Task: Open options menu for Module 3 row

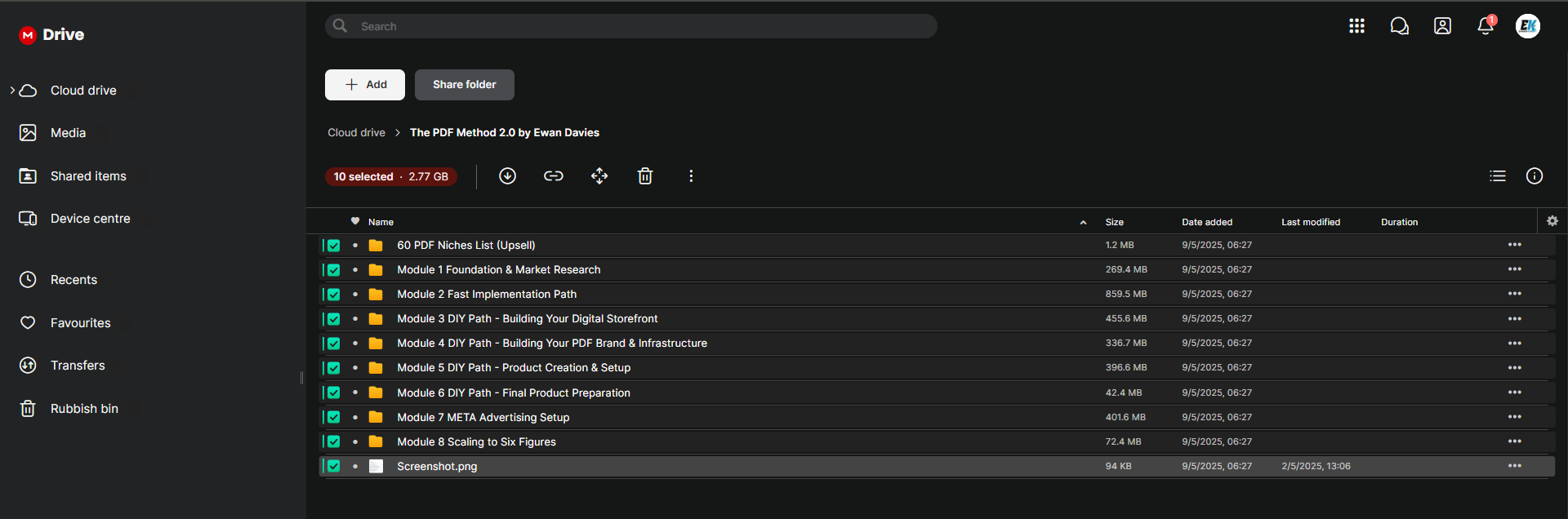Action: [x=1515, y=318]
